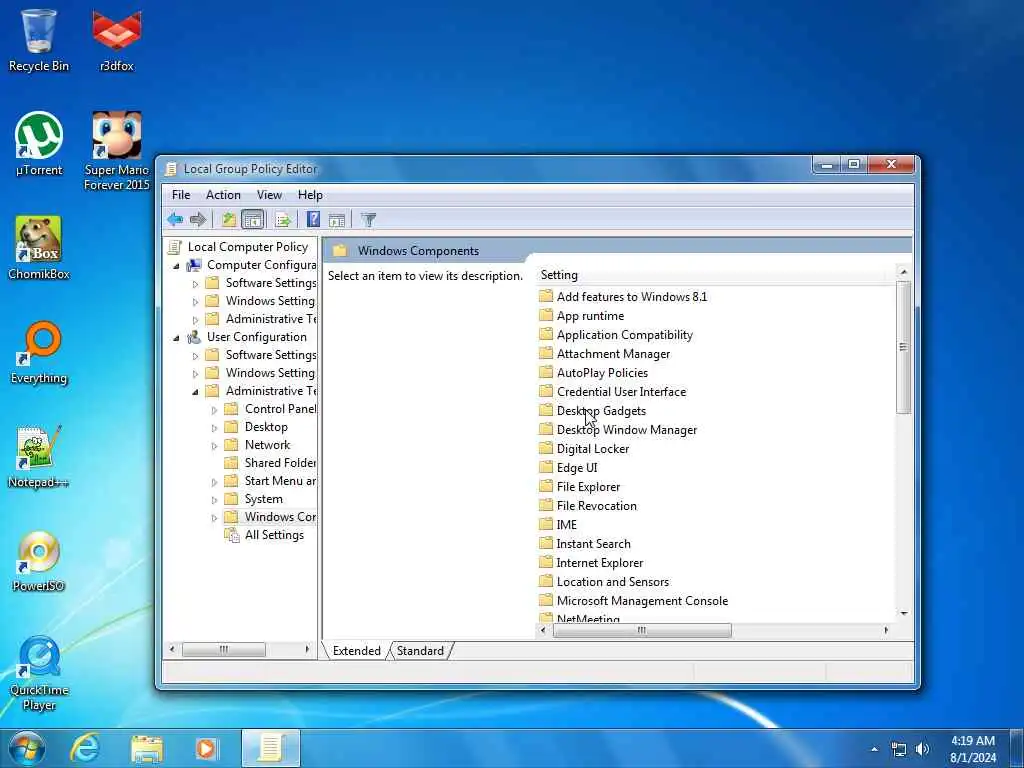Viewport: 1024px width, 768px height.
Task: Open the View menu
Action: tap(269, 195)
